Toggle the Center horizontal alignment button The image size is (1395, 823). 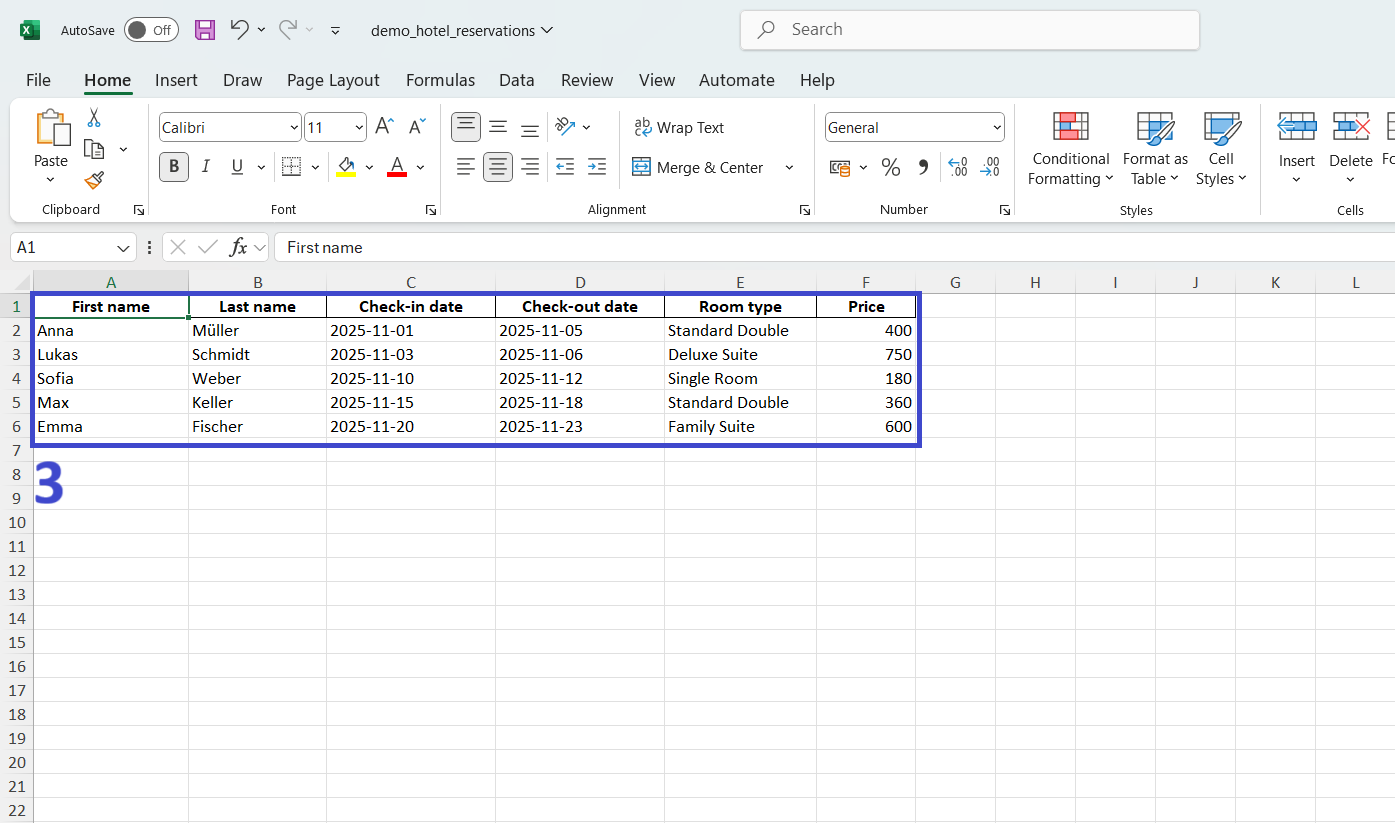coord(498,167)
